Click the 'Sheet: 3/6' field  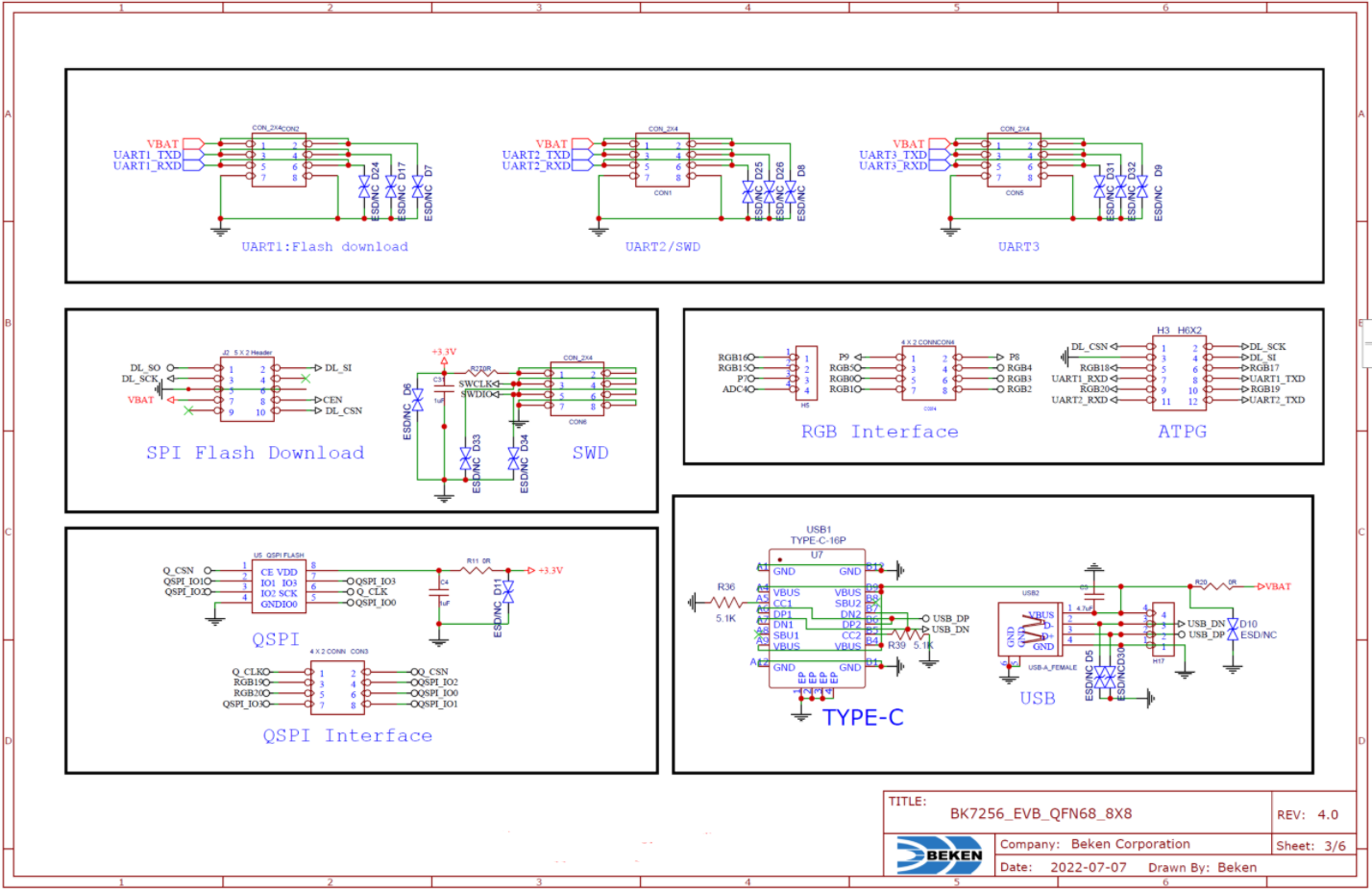tap(1311, 846)
